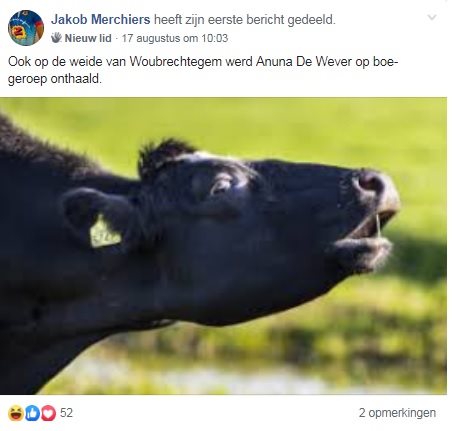Screen dimensions: 452x431
Task: Click the waving hand new member icon
Action: click(56, 38)
